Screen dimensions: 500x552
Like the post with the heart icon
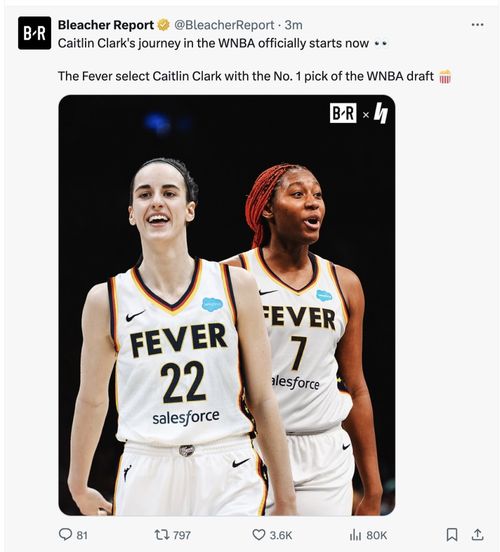[x=259, y=535]
